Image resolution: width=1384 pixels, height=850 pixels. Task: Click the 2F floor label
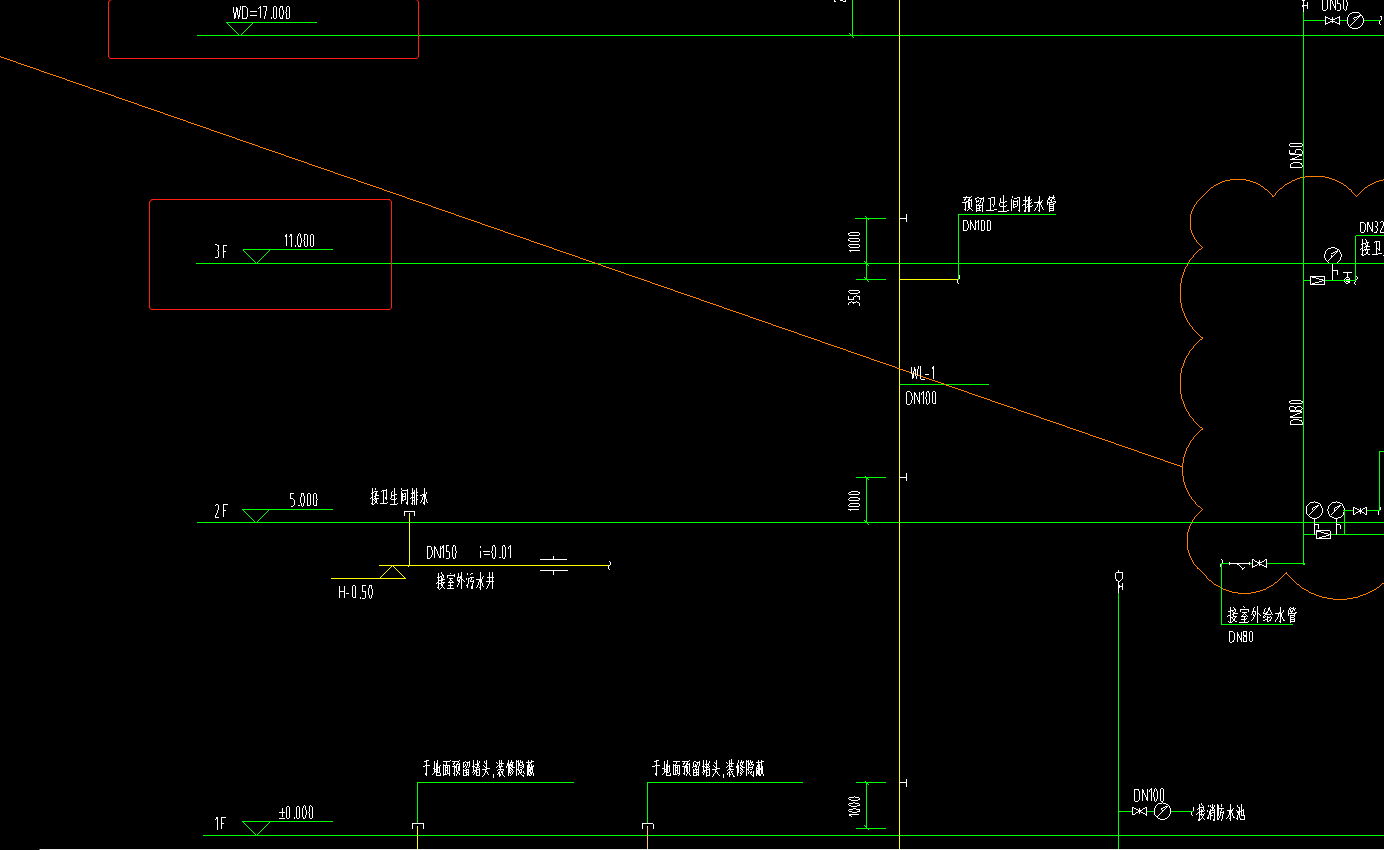pyautogui.click(x=221, y=512)
